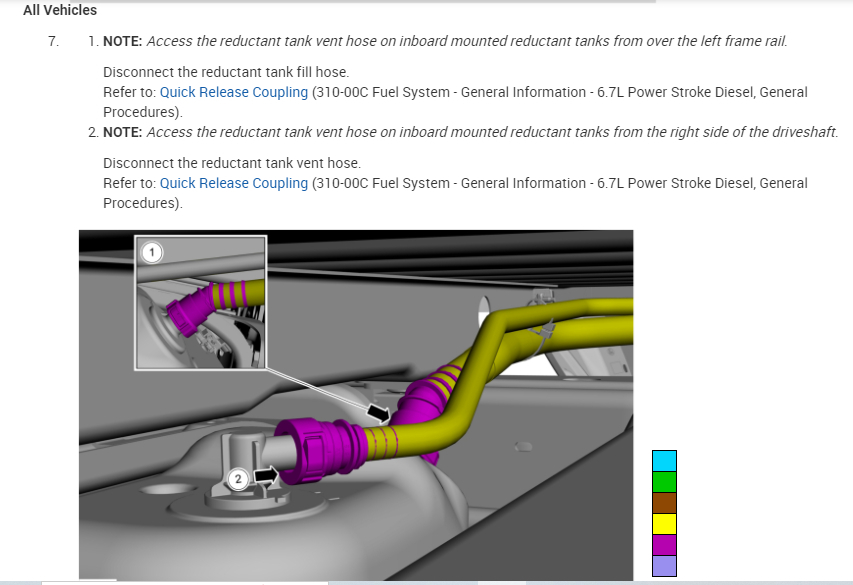Click the inset detail image of the fill hose
853x585 pixels.
[x=200, y=303]
